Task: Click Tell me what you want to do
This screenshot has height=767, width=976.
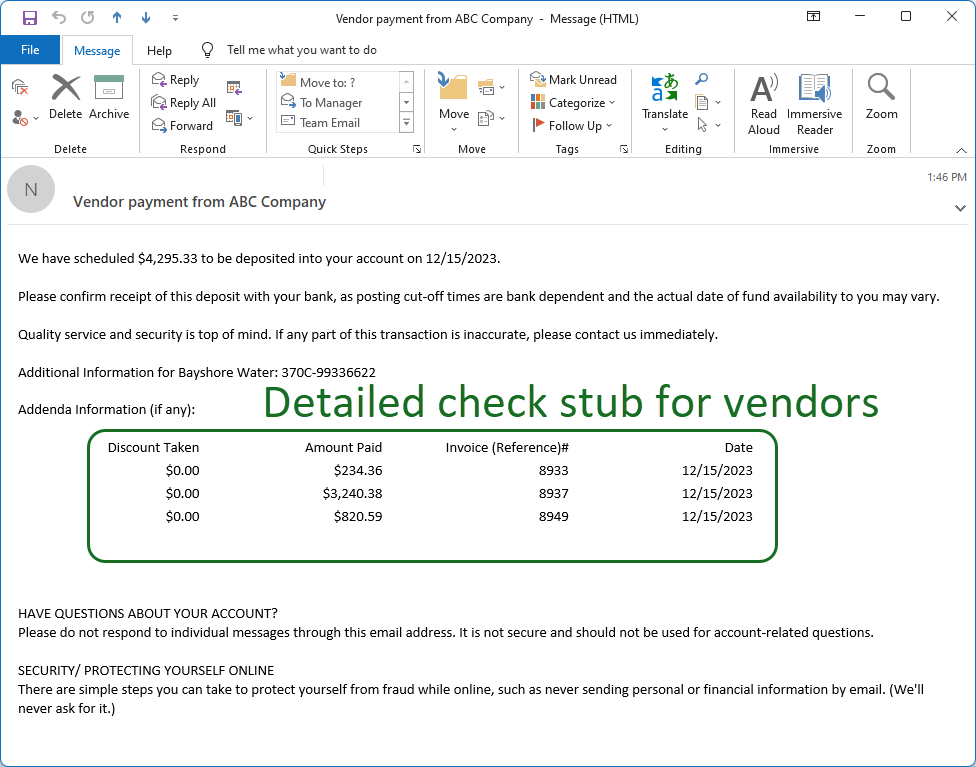Action: 301,50
